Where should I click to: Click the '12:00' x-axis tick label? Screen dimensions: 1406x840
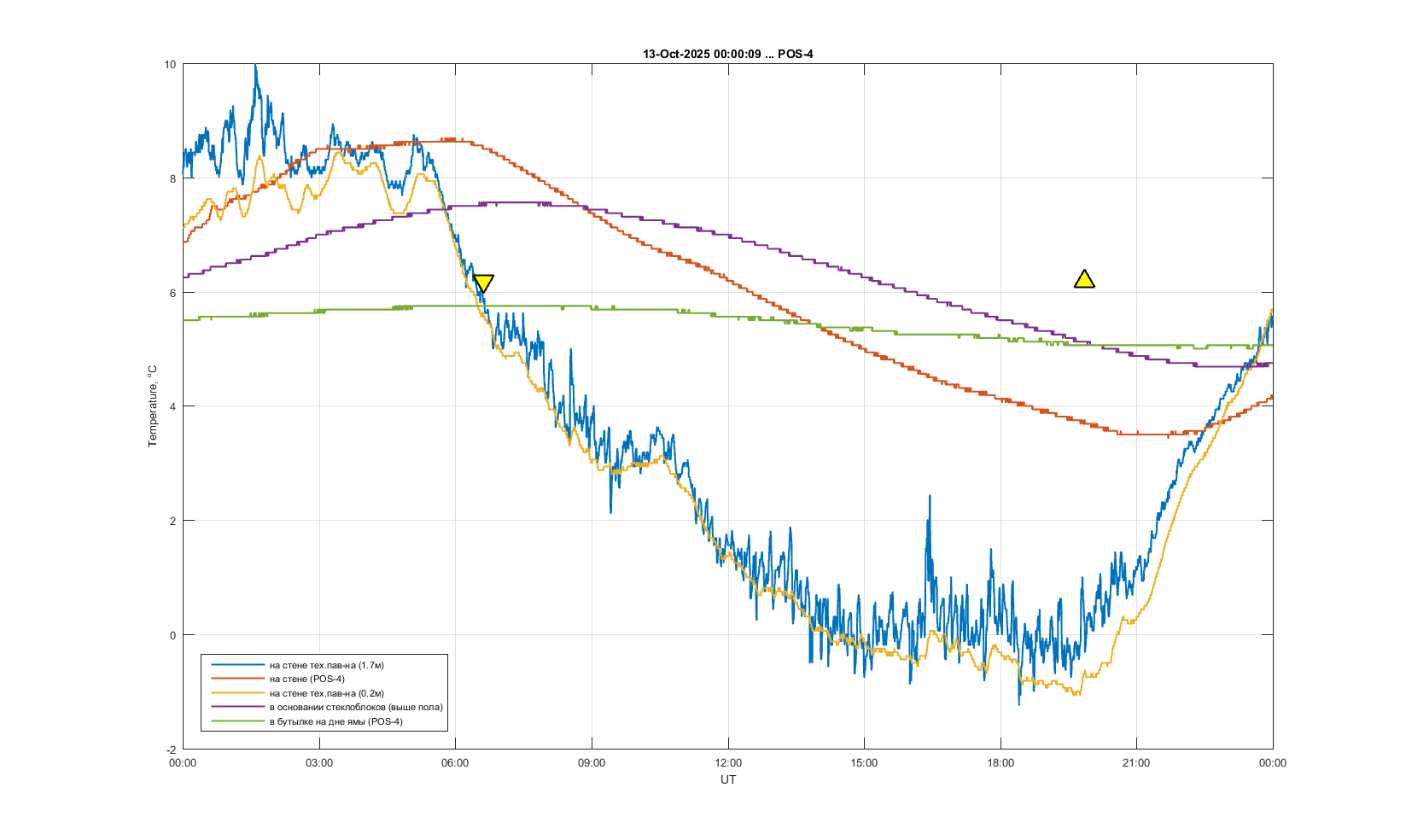click(x=727, y=763)
